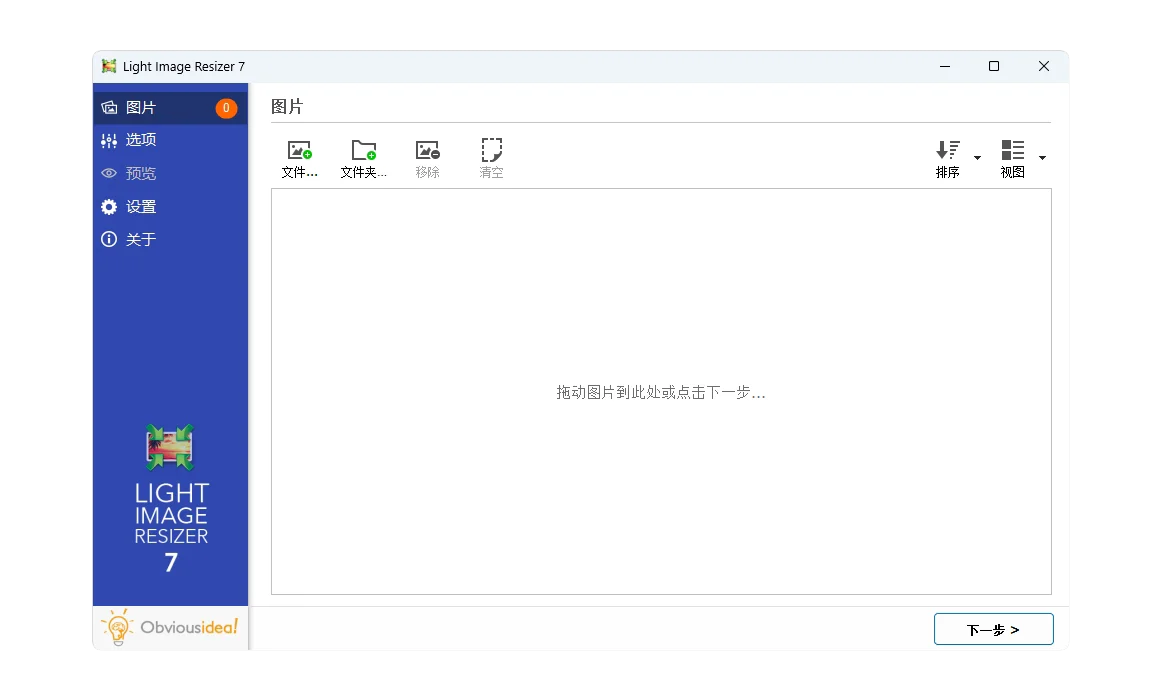Click the Light Image Resizer title bar icon
This screenshot has width=1152, height=694.
[x=109, y=66]
